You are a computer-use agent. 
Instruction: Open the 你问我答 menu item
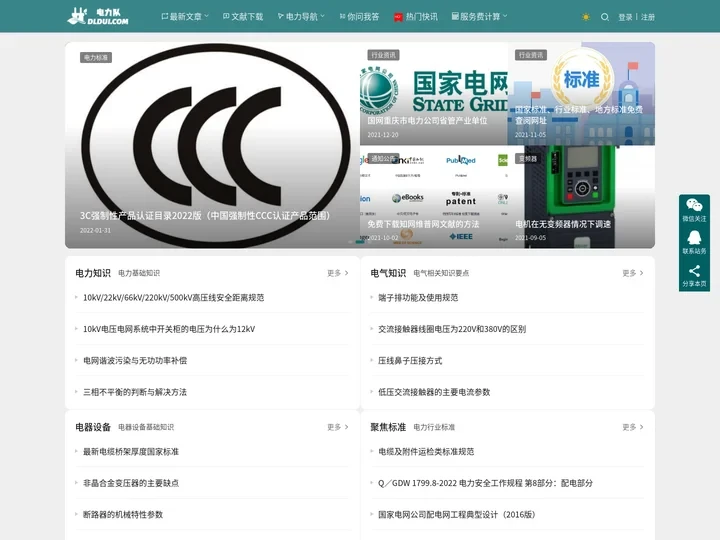pos(359,17)
